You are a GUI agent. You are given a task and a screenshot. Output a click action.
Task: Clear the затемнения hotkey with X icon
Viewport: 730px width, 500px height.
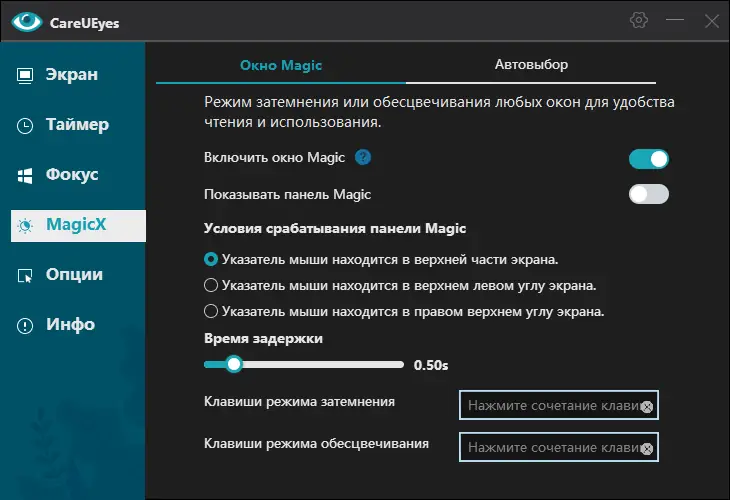(647, 407)
